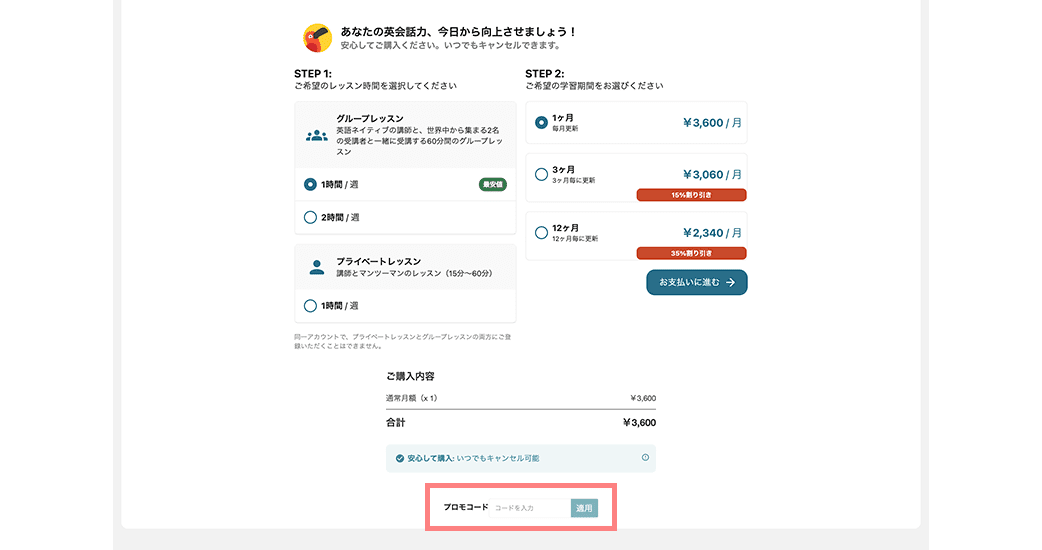The image size is (1042, 550).
Task: Select the 2時間/週 group lesson option
Action: tap(310, 217)
